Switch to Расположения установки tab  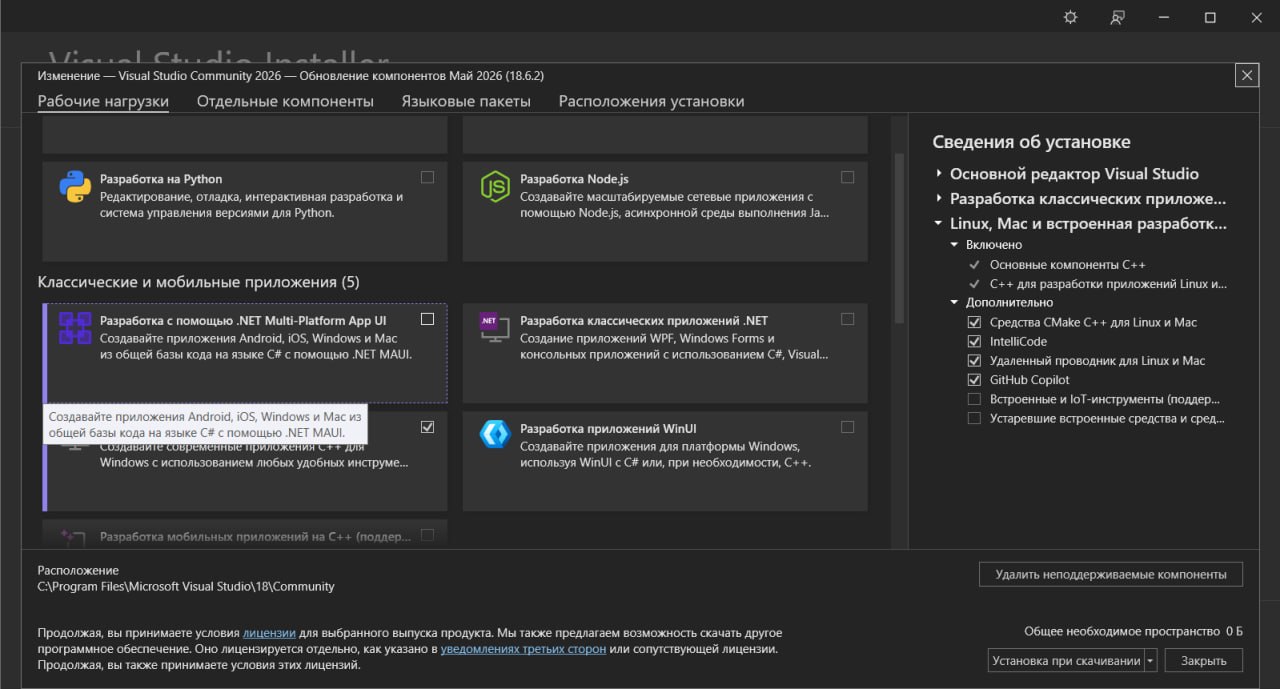[651, 101]
